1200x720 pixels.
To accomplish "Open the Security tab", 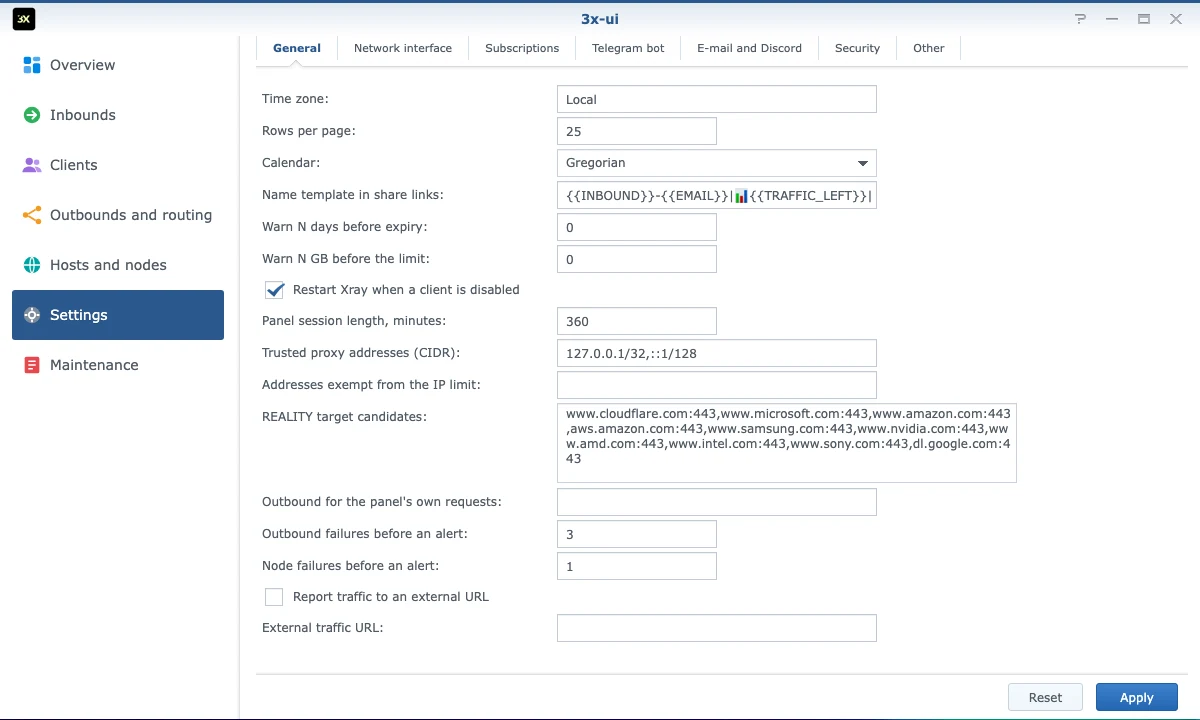I will [858, 48].
